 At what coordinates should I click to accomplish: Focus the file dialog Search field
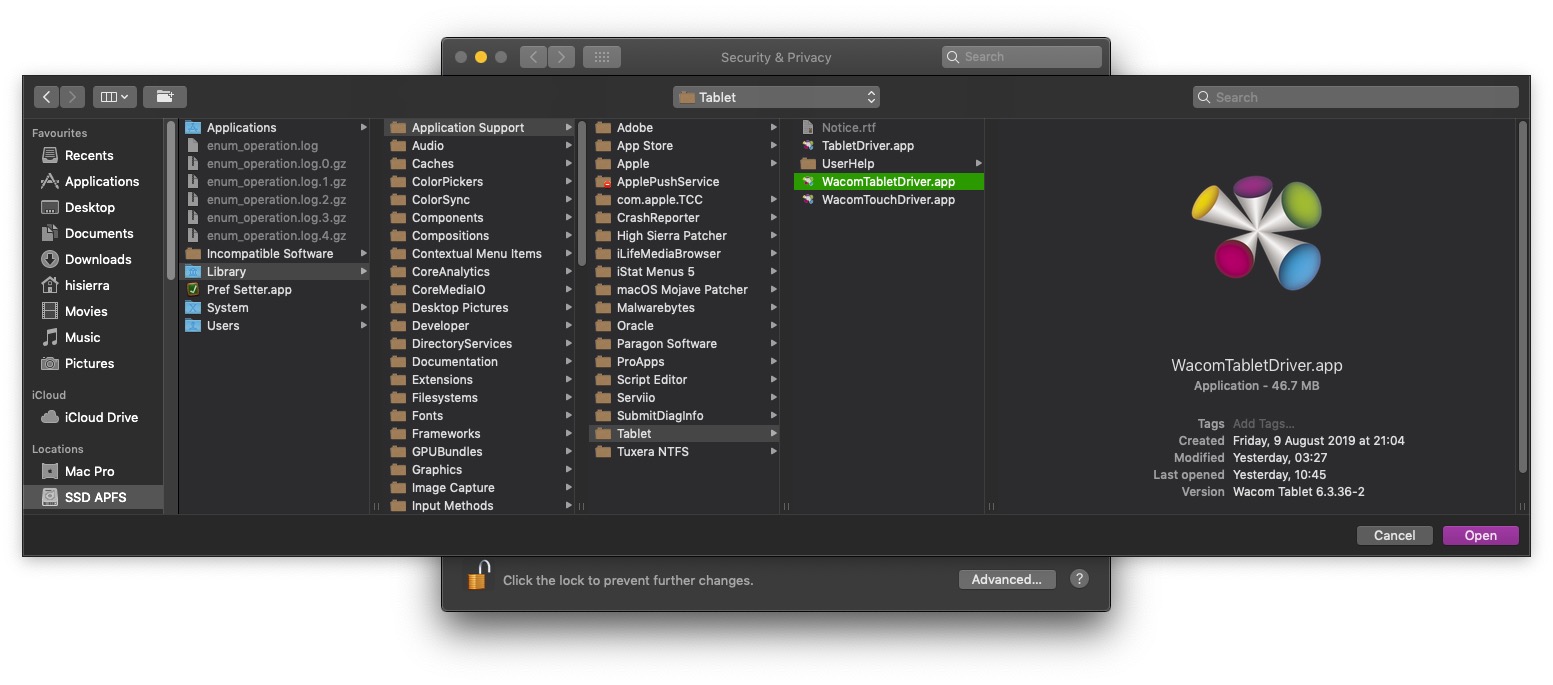1355,97
